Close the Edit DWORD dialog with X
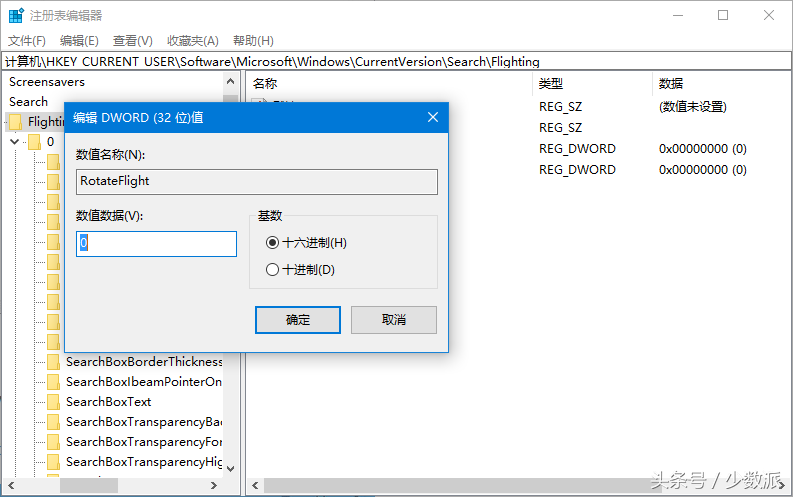The image size is (793, 497). tap(433, 117)
